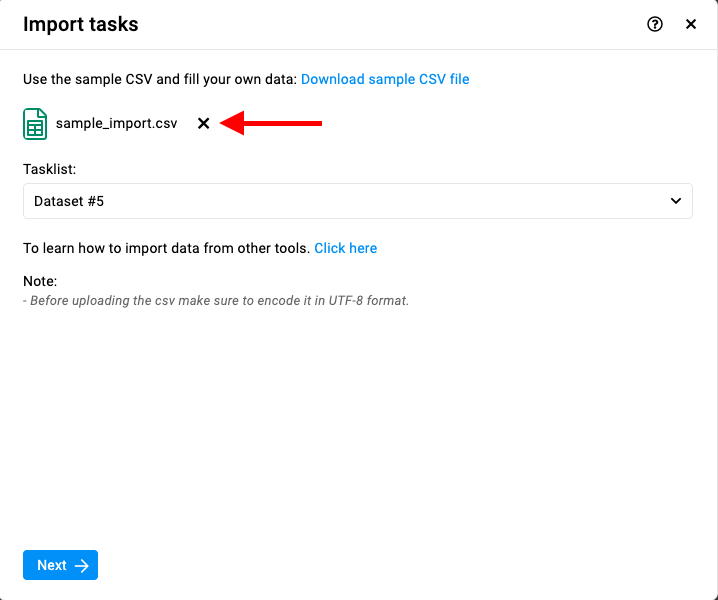
Task: Open help via the question mark icon
Action: (x=655, y=24)
